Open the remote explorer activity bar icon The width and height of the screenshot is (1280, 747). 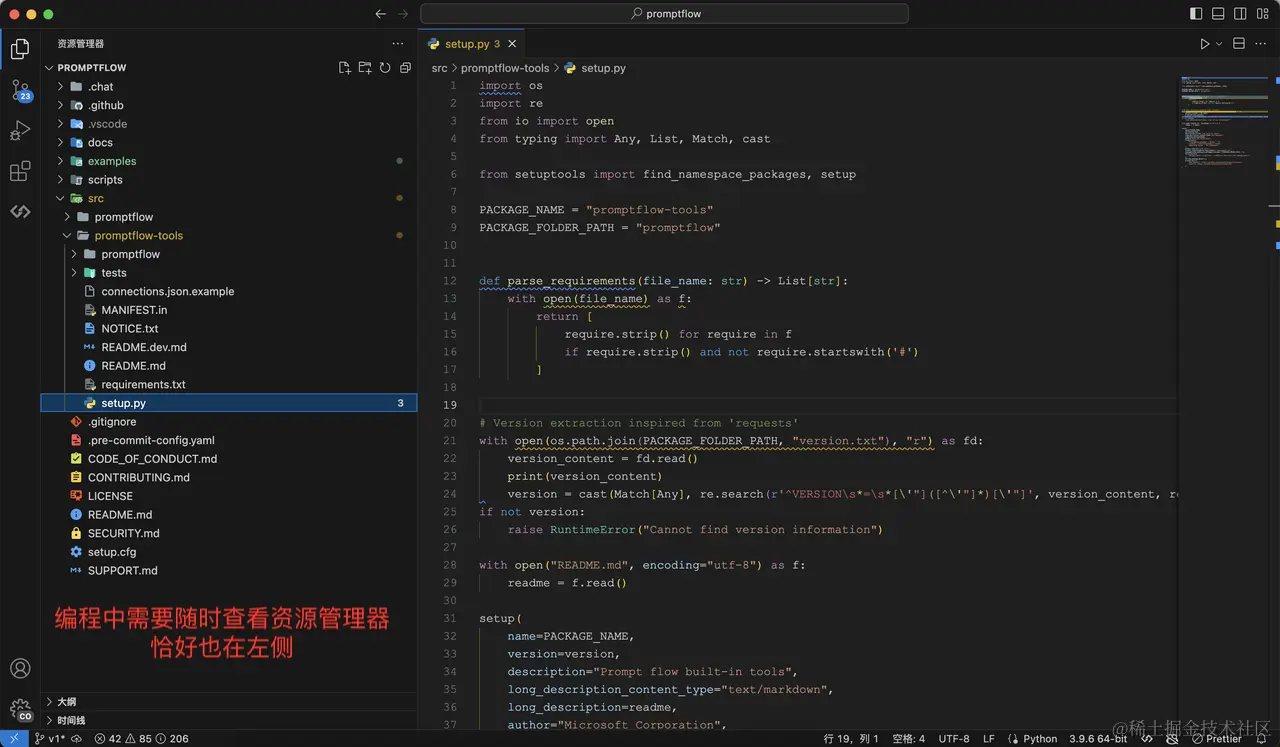(20, 212)
